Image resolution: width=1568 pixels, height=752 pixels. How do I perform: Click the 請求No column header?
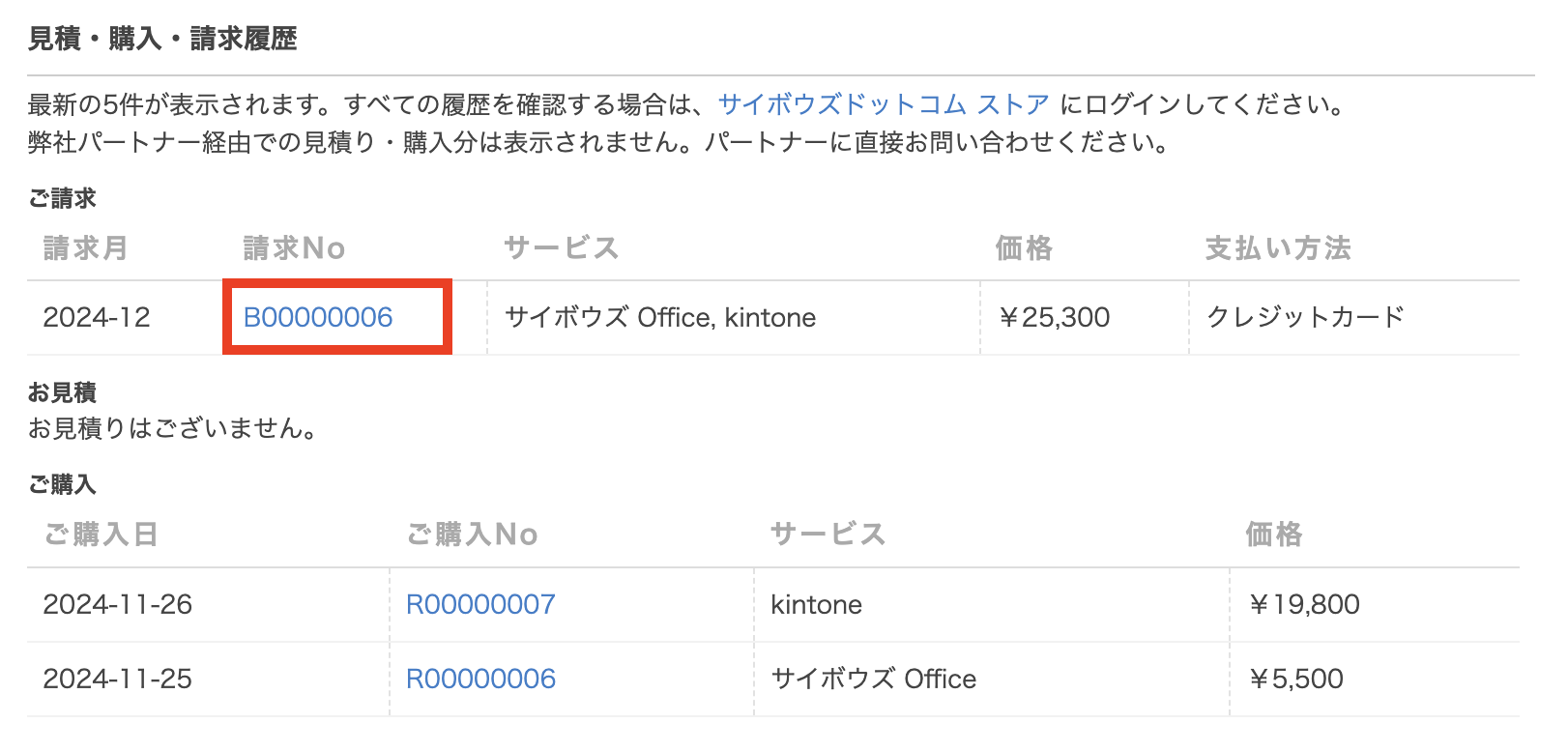click(294, 248)
